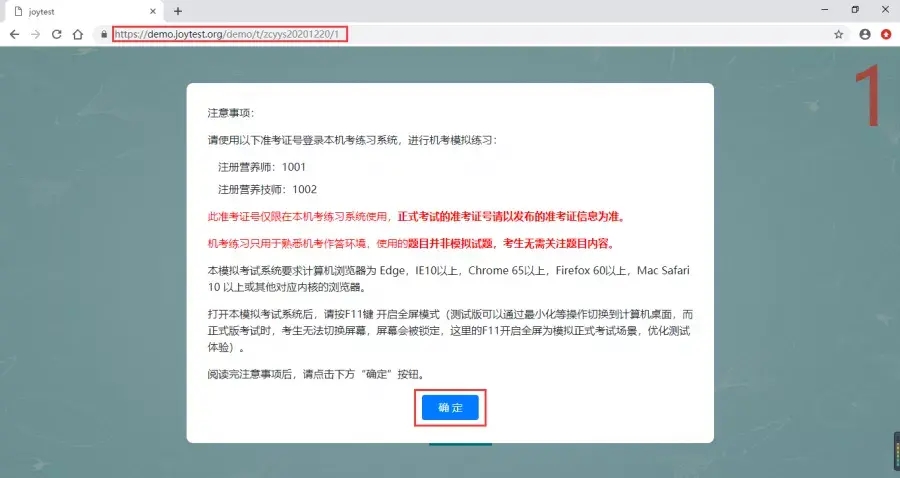Click the 注册营养师 1001 exam number line

[262, 167]
